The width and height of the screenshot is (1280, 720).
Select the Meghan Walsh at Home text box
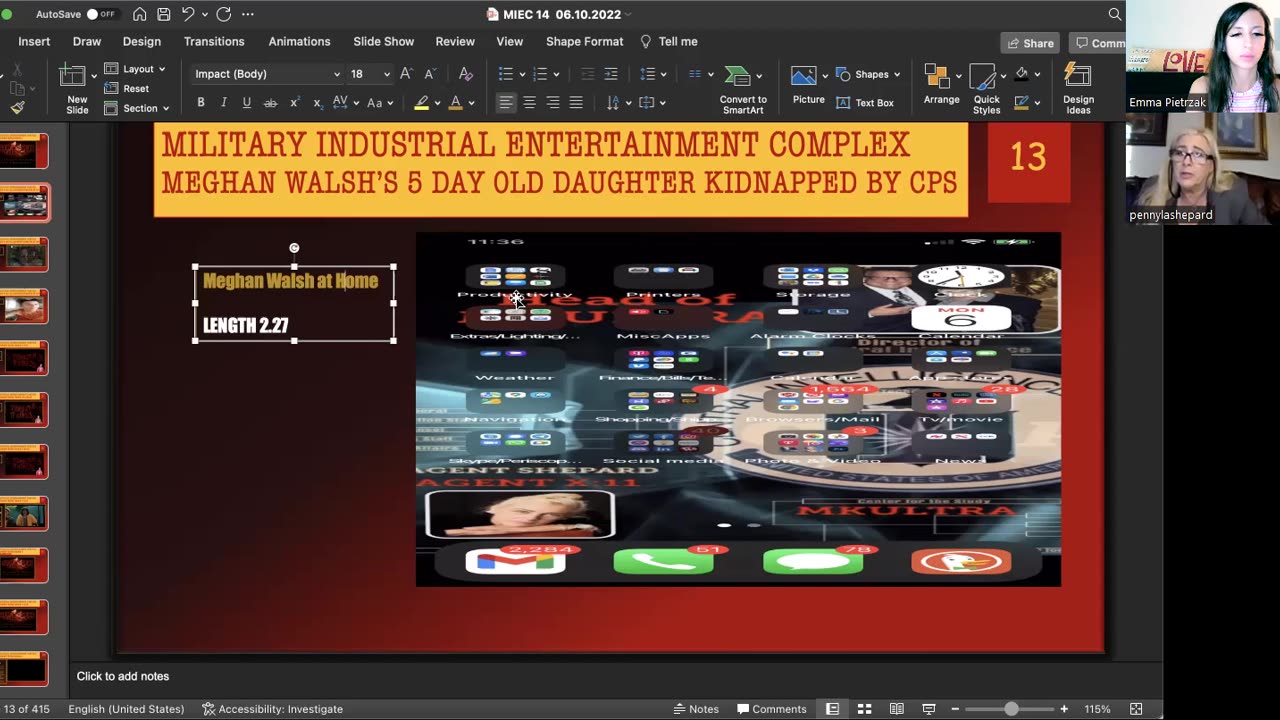[294, 303]
